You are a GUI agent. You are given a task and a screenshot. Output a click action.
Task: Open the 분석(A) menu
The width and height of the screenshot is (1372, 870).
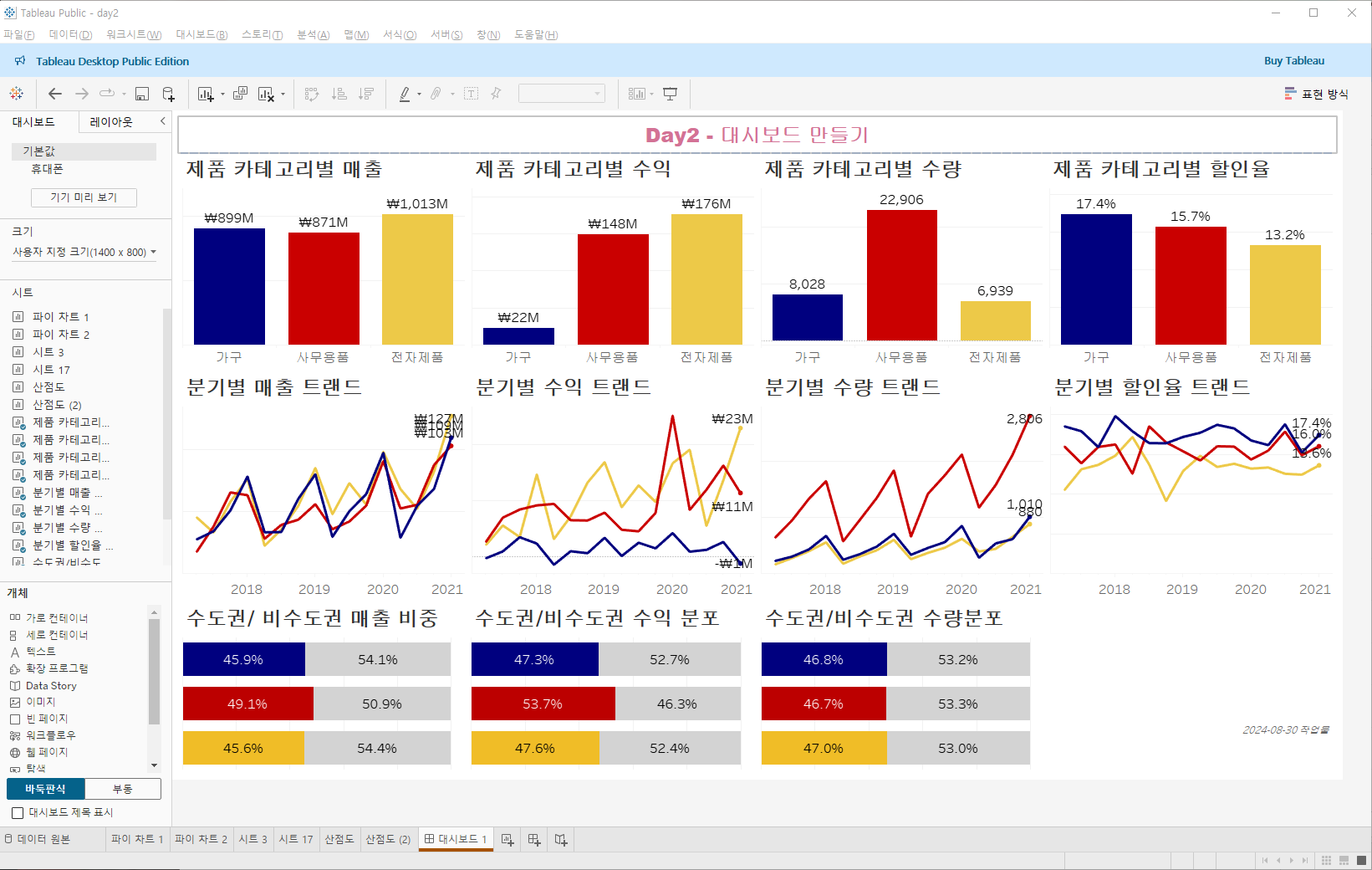(x=314, y=35)
